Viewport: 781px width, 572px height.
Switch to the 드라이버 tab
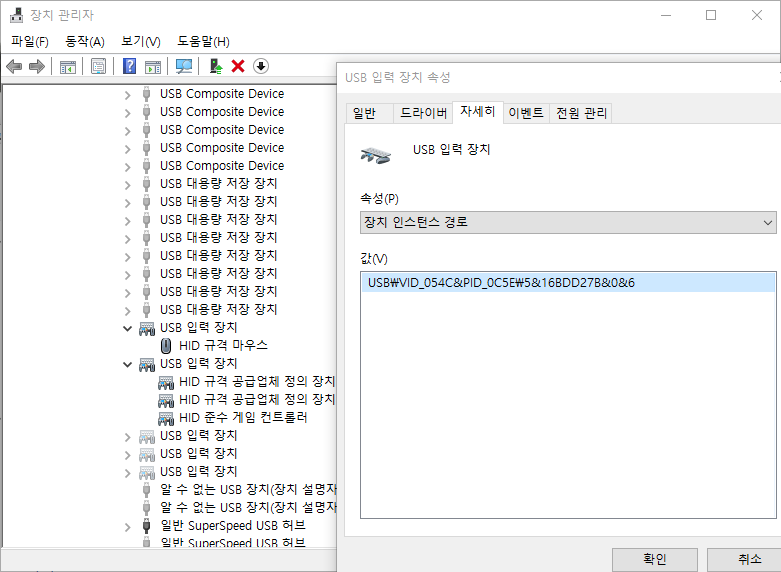(x=423, y=113)
